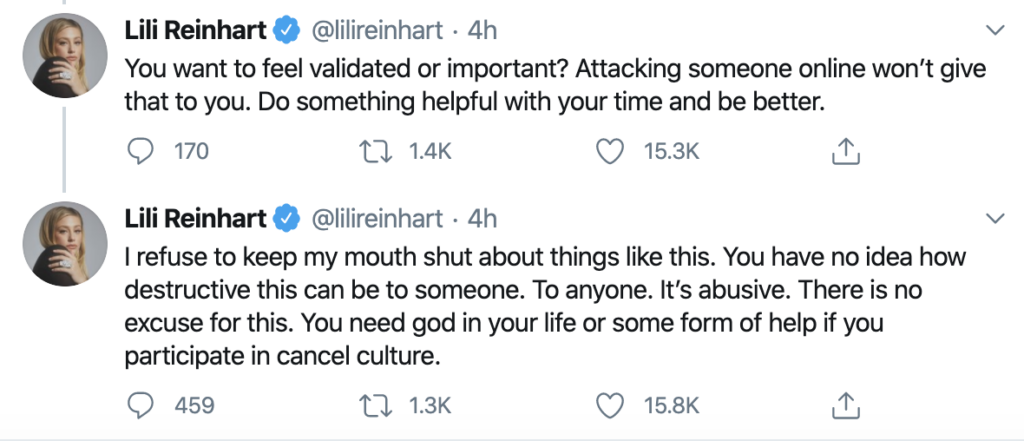1024x441 pixels.
Task: View the 170 replies count on first tweet
Action: click(x=192, y=152)
